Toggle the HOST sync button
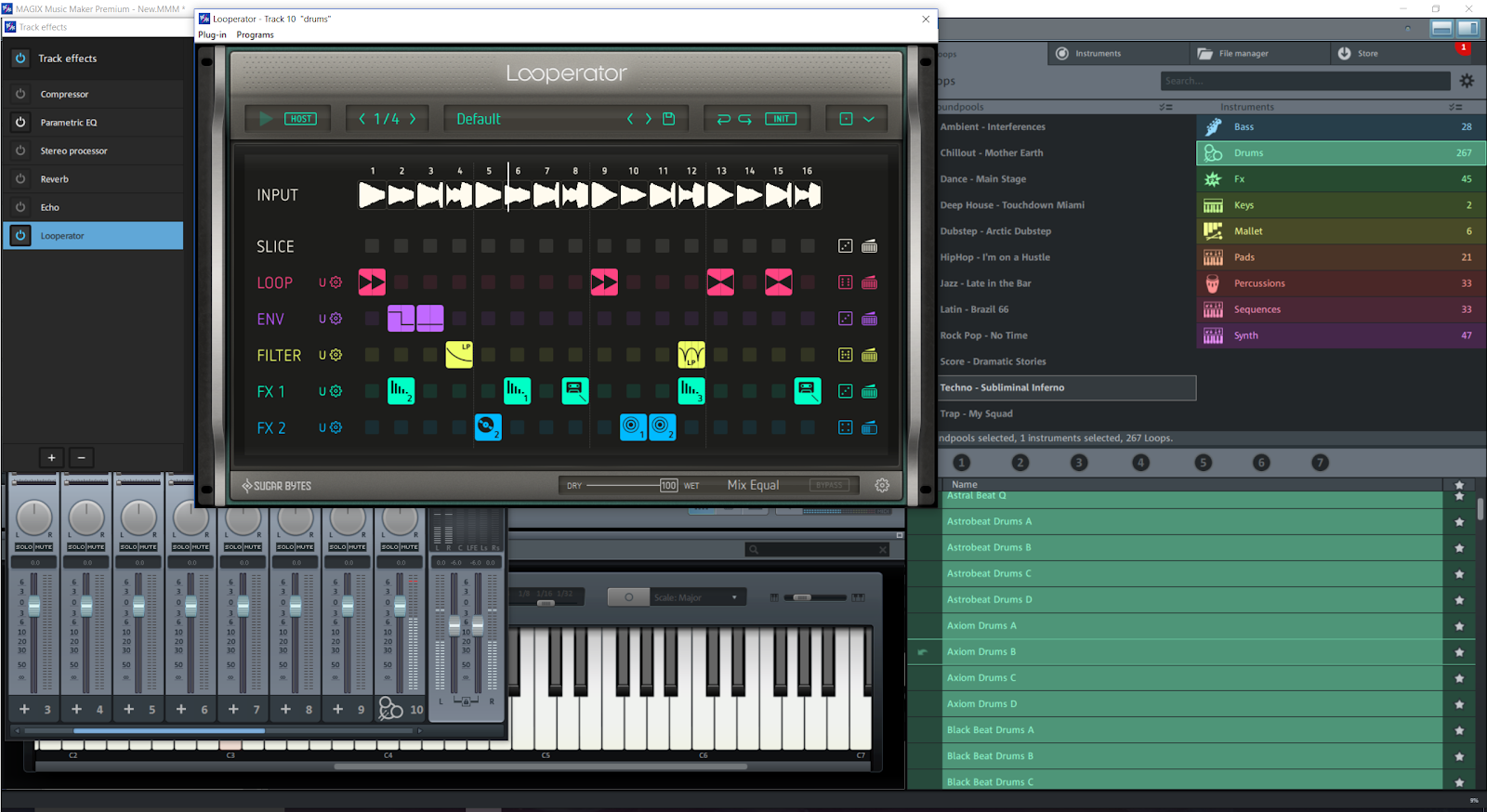This screenshot has width=1487, height=812. pyautogui.click(x=301, y=119)
